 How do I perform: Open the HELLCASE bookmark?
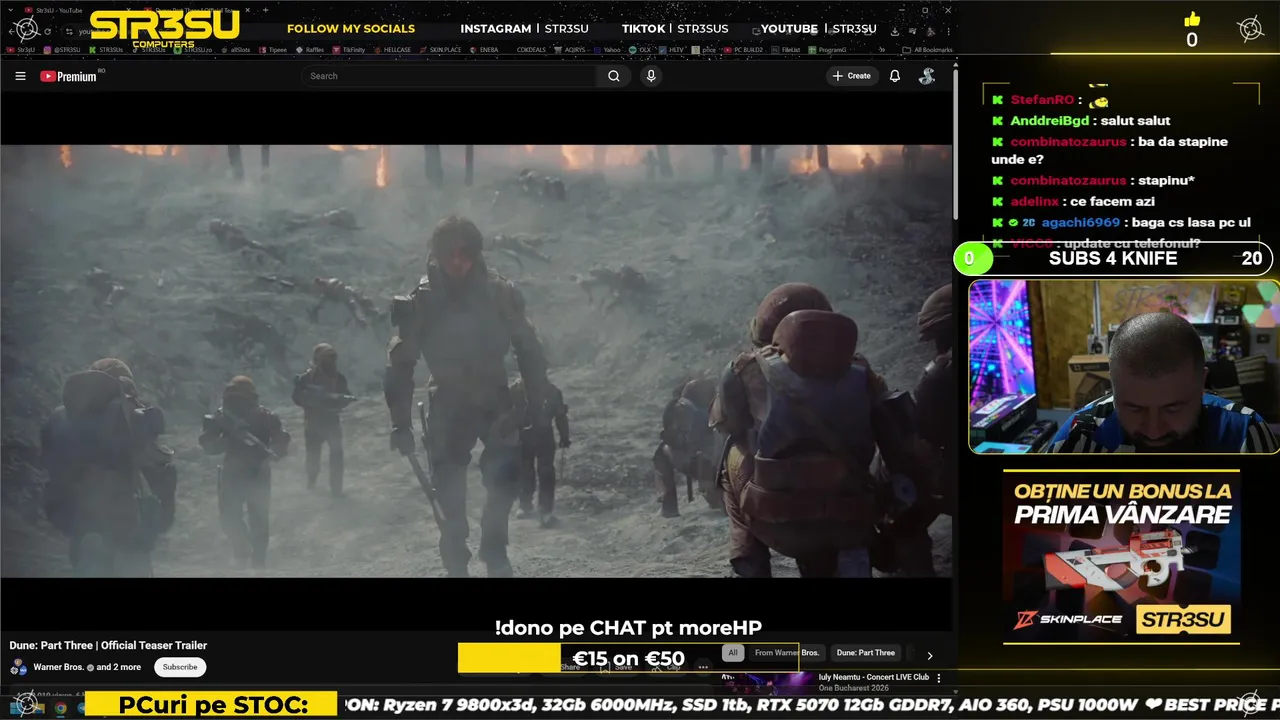(392, 49)
